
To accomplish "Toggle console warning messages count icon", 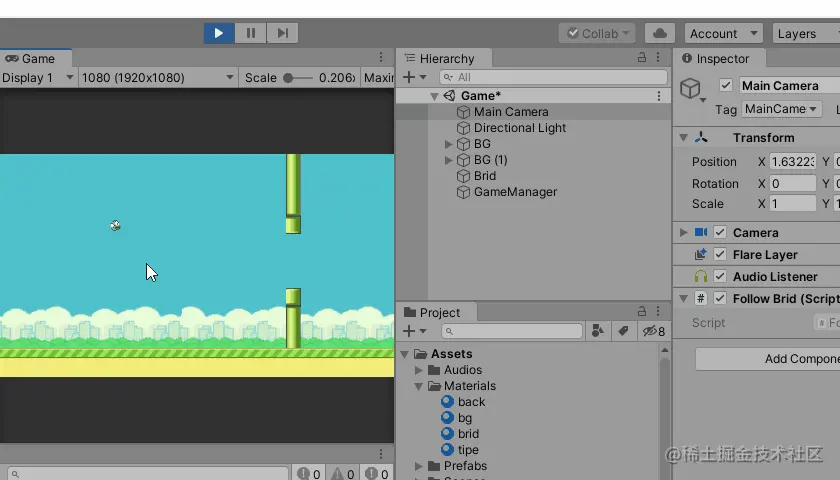I will coord(343,474).
